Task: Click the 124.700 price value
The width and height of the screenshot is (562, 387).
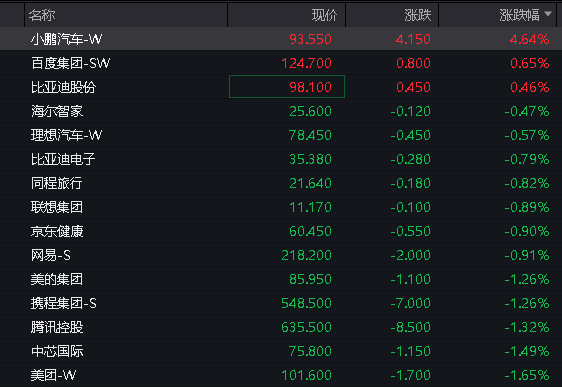Action: 306,63
